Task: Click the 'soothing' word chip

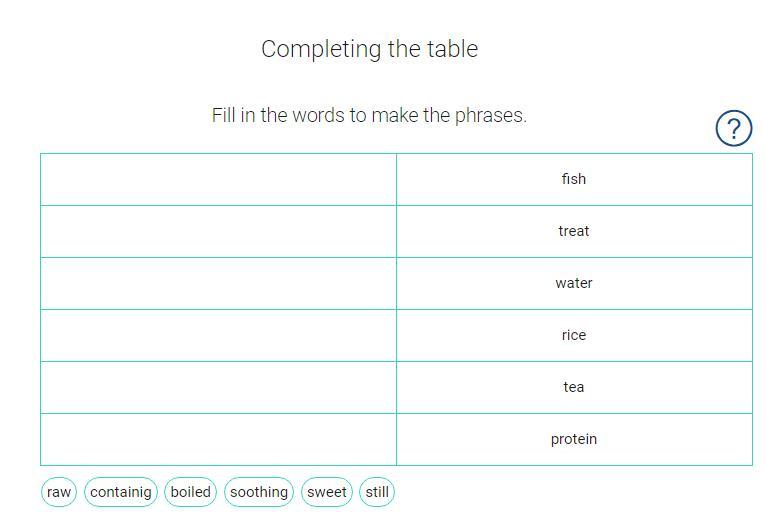Action: tap(259, 492)
